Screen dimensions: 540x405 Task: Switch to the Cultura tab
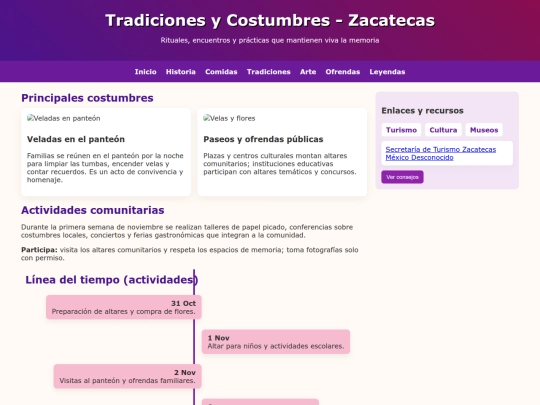tap(443, 130)
